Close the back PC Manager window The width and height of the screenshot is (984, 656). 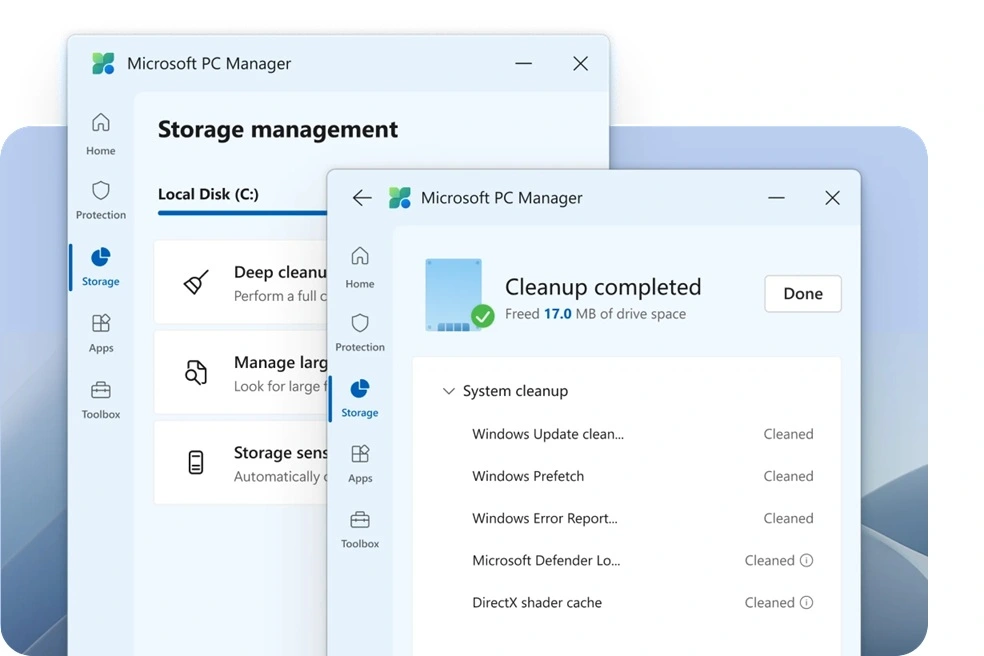click(x=580, y=63)
